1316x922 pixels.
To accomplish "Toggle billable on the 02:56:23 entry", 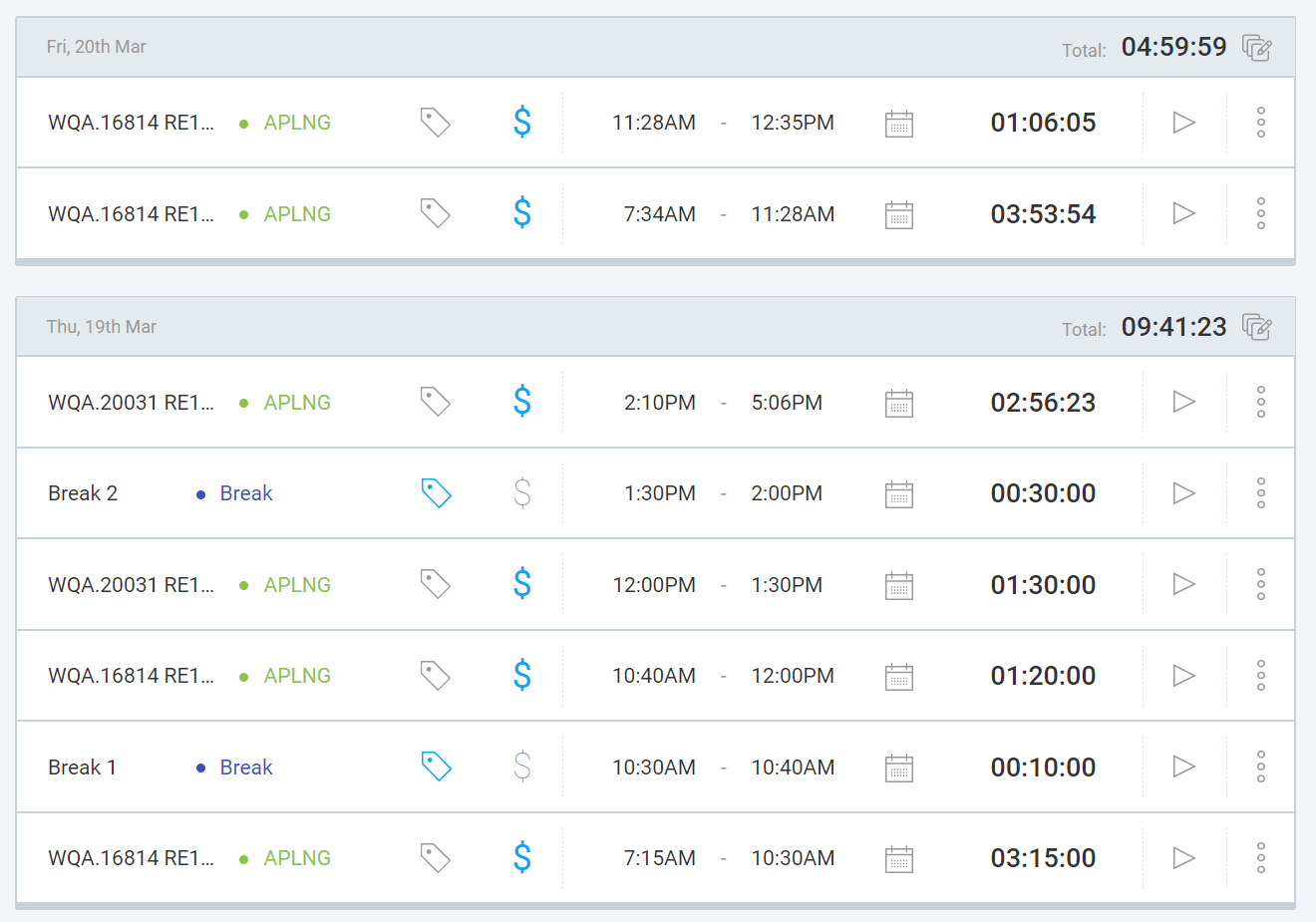I will (x=522, y=402).
